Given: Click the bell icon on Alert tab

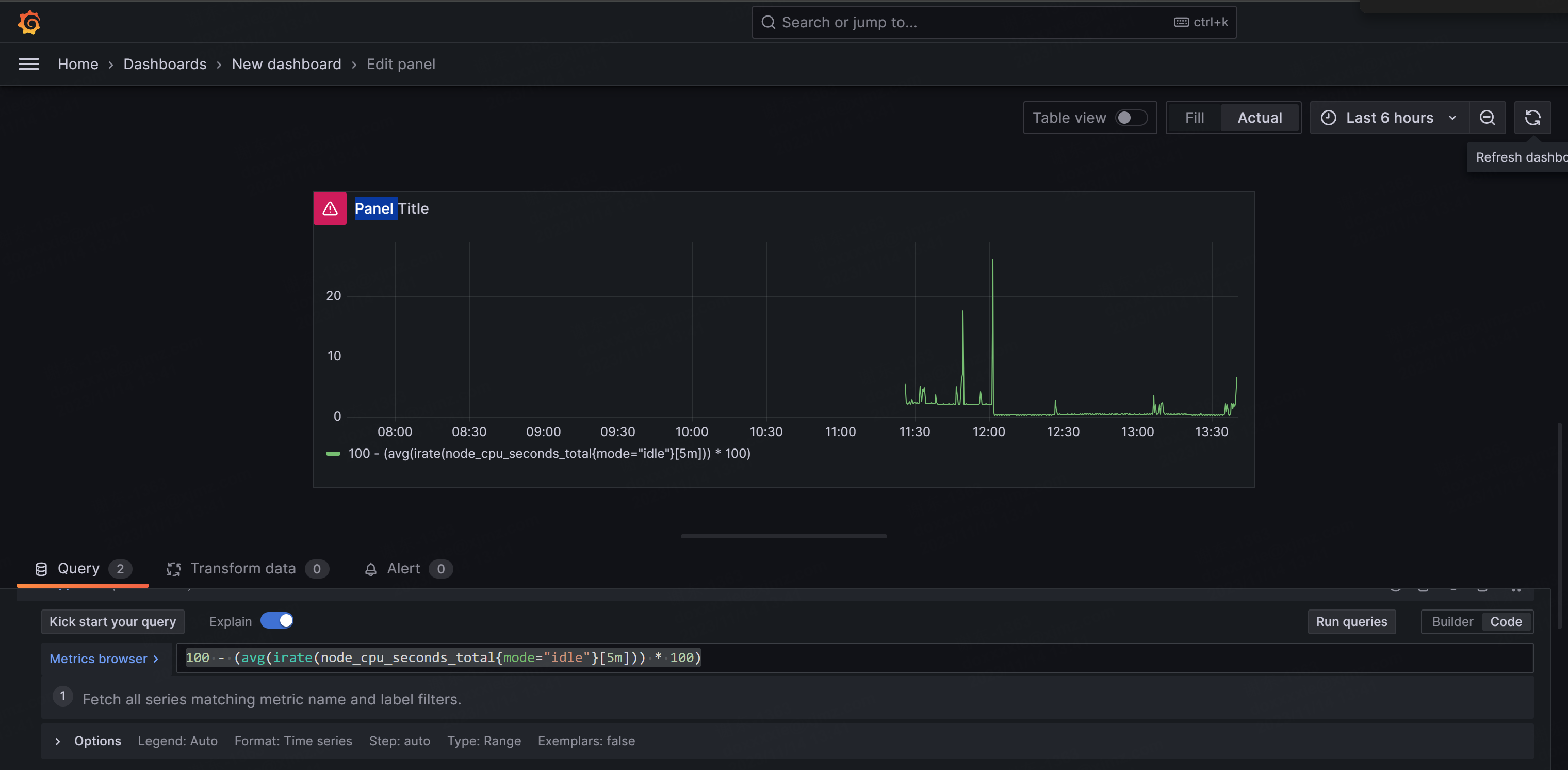Looking at the screenshot, I should coord(370,569).
